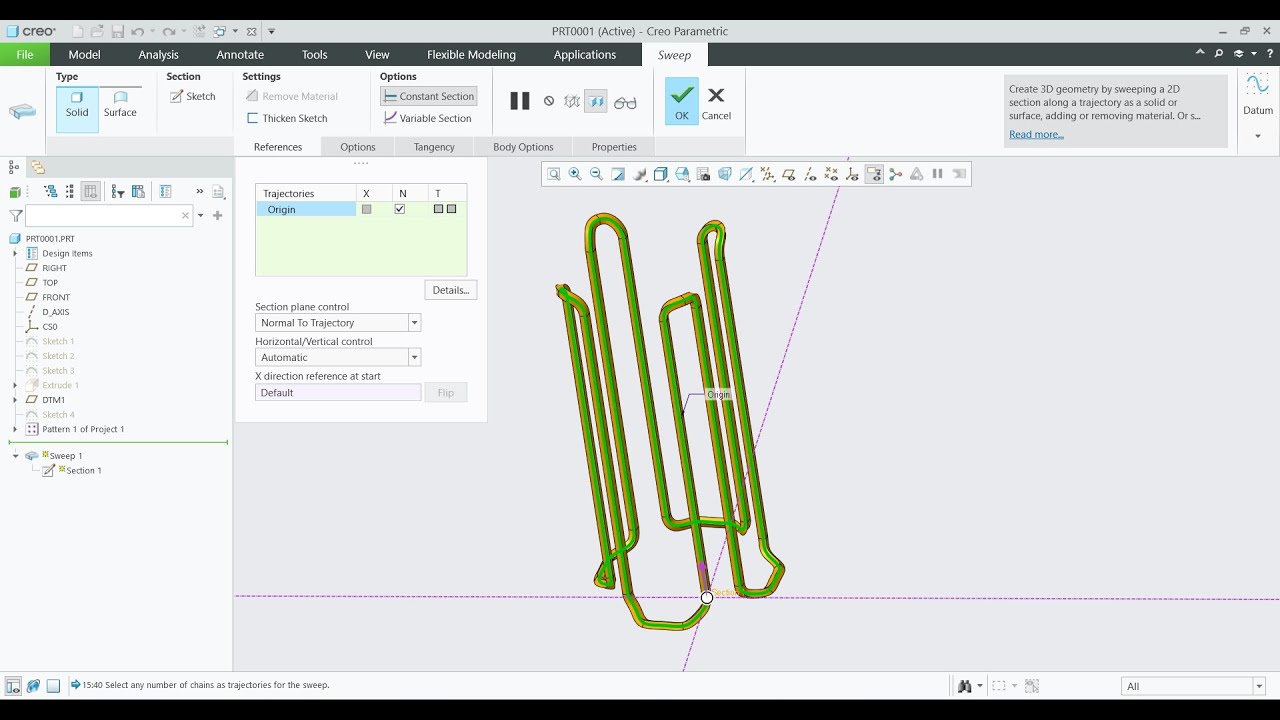Screen dimensions: 1280x720
Task: Click the Undo arrow icon
Action: tap(139, 32)
